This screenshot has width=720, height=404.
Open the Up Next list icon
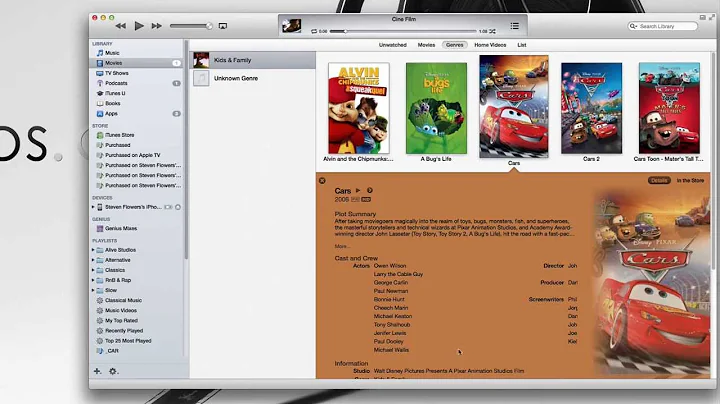(515, 26)
